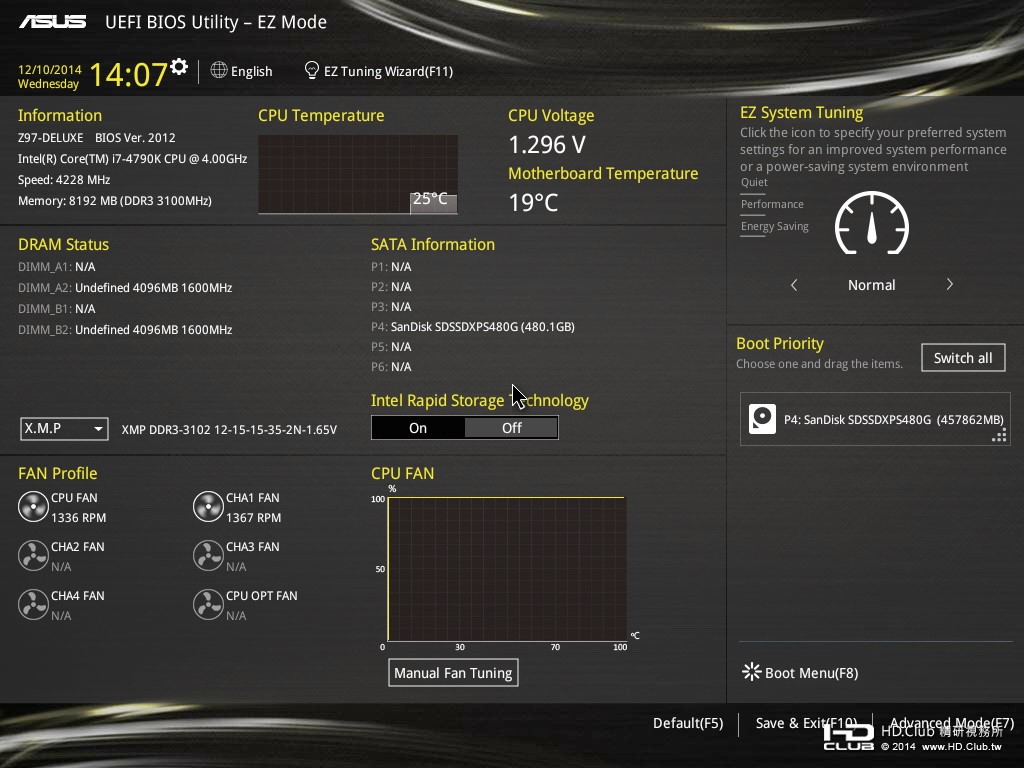The width and height of the screenshot is (1024, 768).
Task: Click the Memory: 8192 MB (DDR3 3100MHz) text
Action: tap(115, 200)
